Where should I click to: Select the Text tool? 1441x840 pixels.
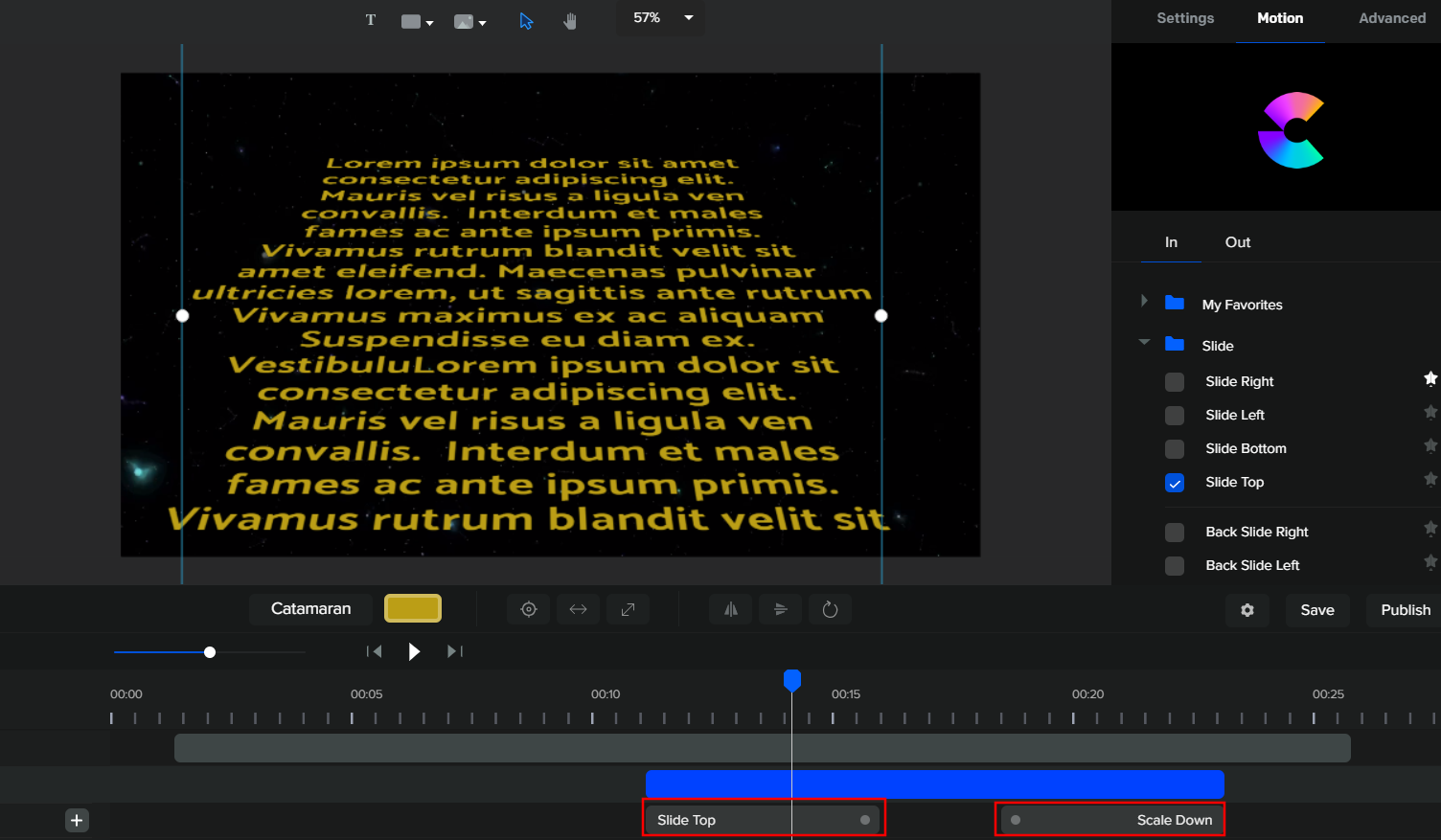point(371,20)
